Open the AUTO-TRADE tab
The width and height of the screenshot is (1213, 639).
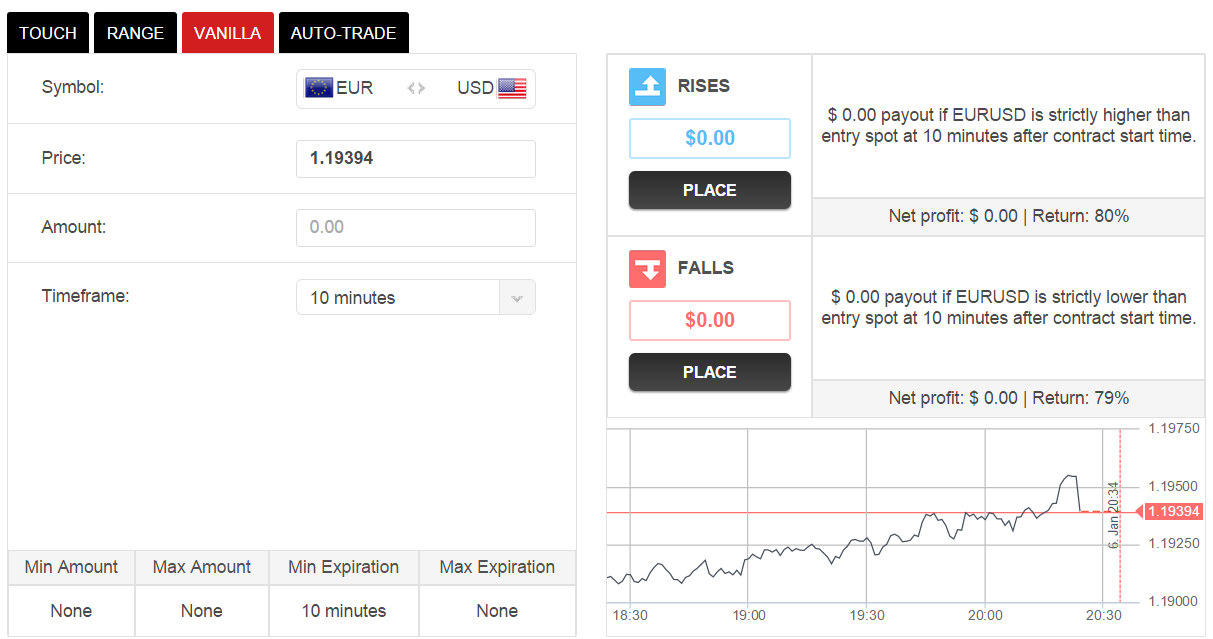click(x=343, y=33)
